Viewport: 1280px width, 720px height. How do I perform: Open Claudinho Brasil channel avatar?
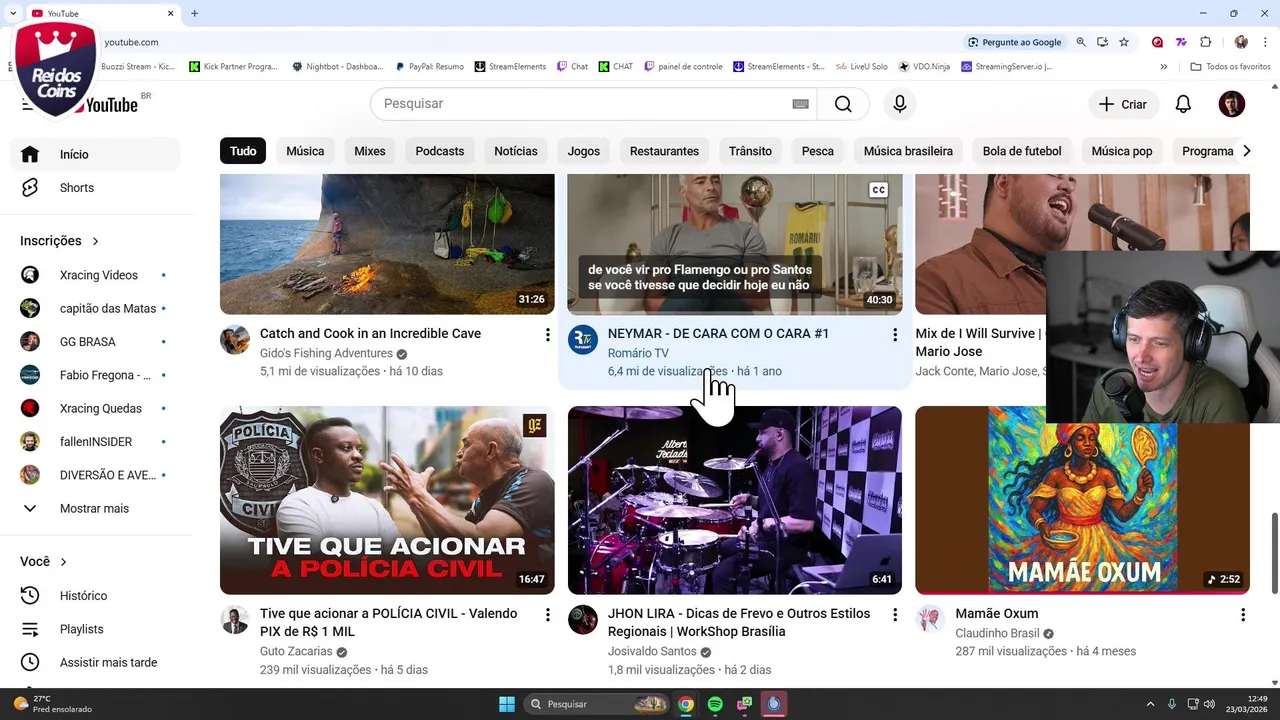[x=931, y=620]
